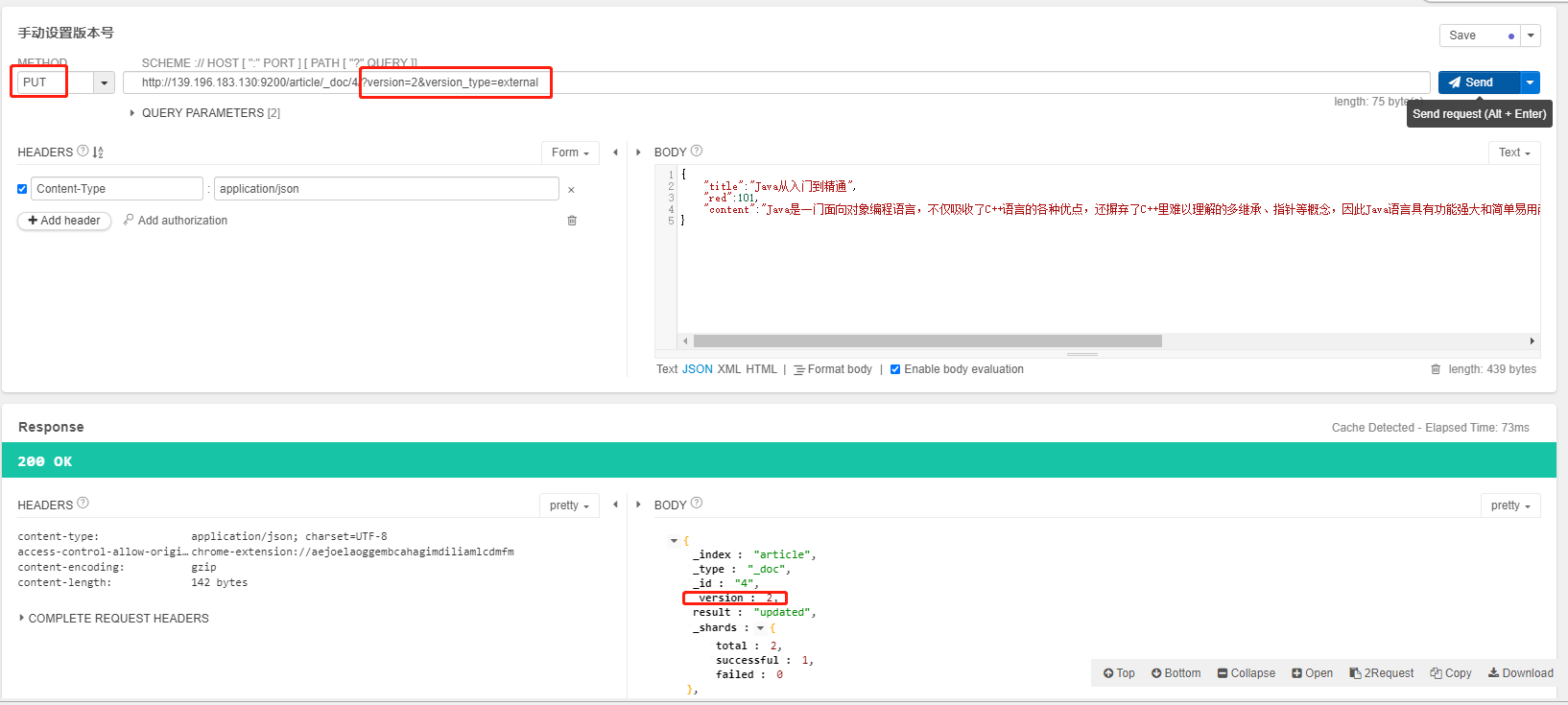Click Format body
This screenshot has height=705, width=1568.
[833, 369]
